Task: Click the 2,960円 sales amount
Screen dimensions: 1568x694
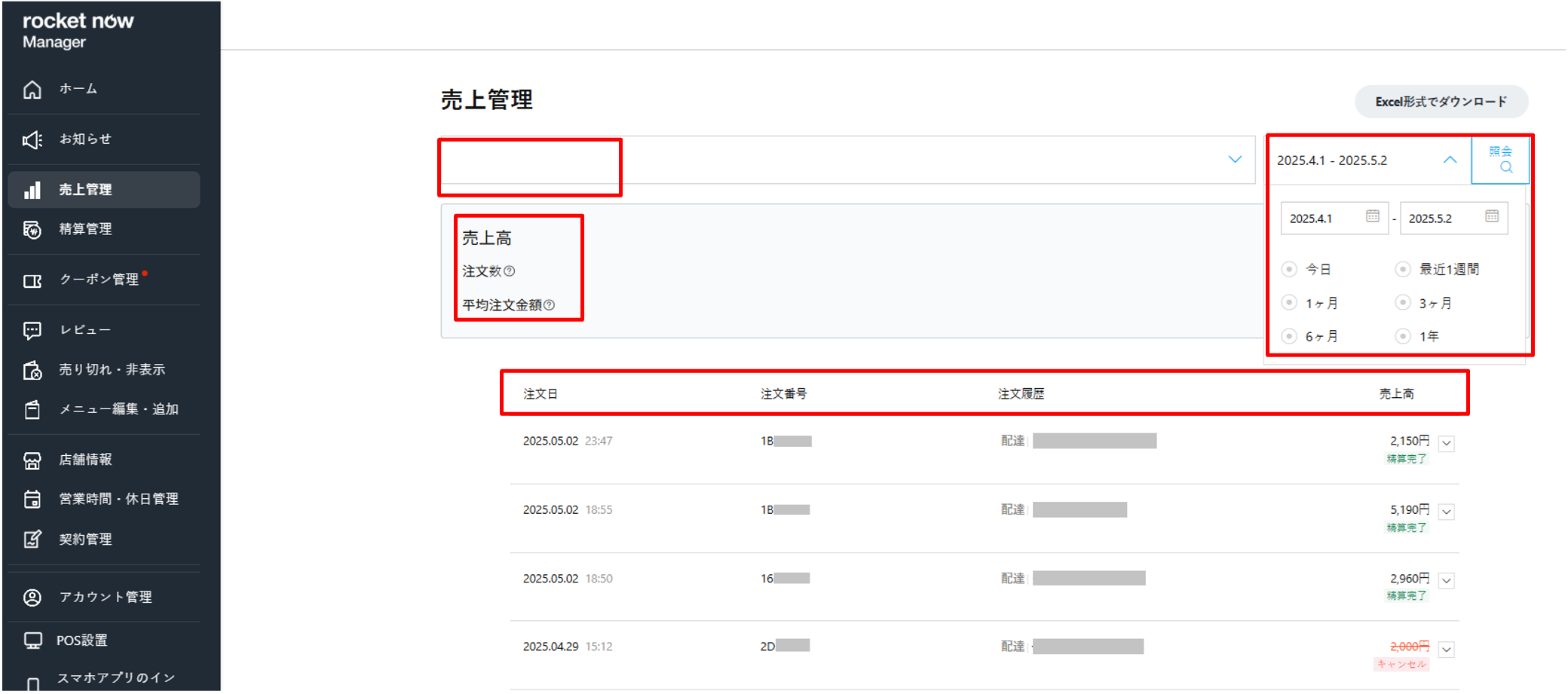Action: 1410,579
